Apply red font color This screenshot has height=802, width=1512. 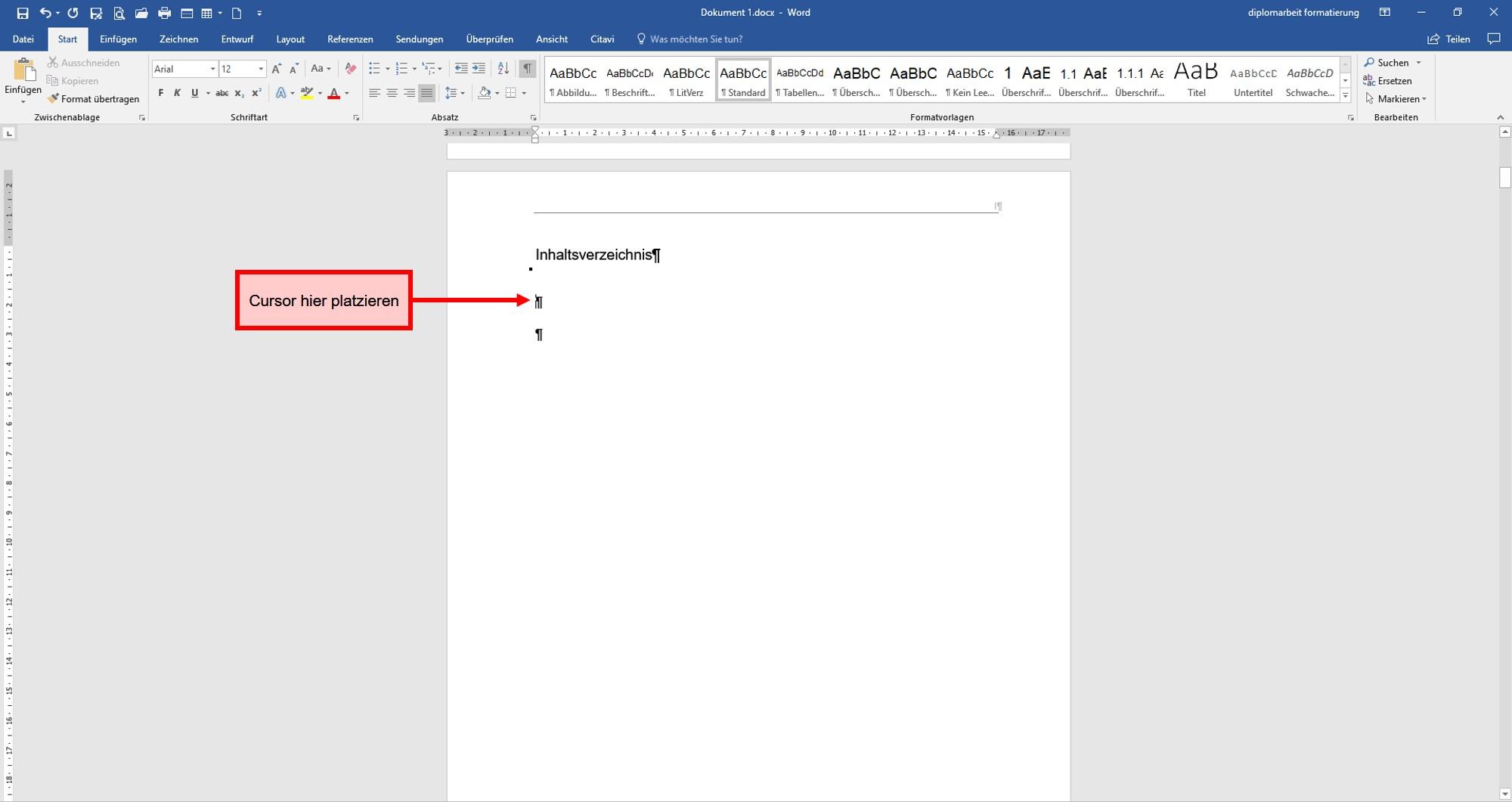(334, 93)
